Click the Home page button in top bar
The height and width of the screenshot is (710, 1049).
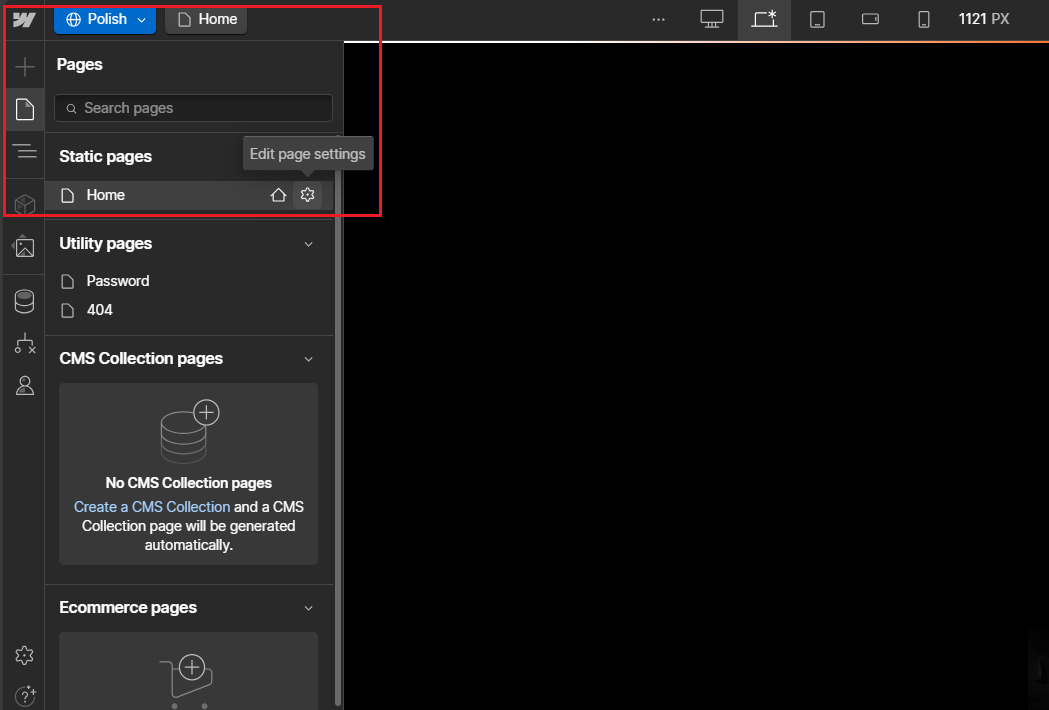tap(206, 19)
